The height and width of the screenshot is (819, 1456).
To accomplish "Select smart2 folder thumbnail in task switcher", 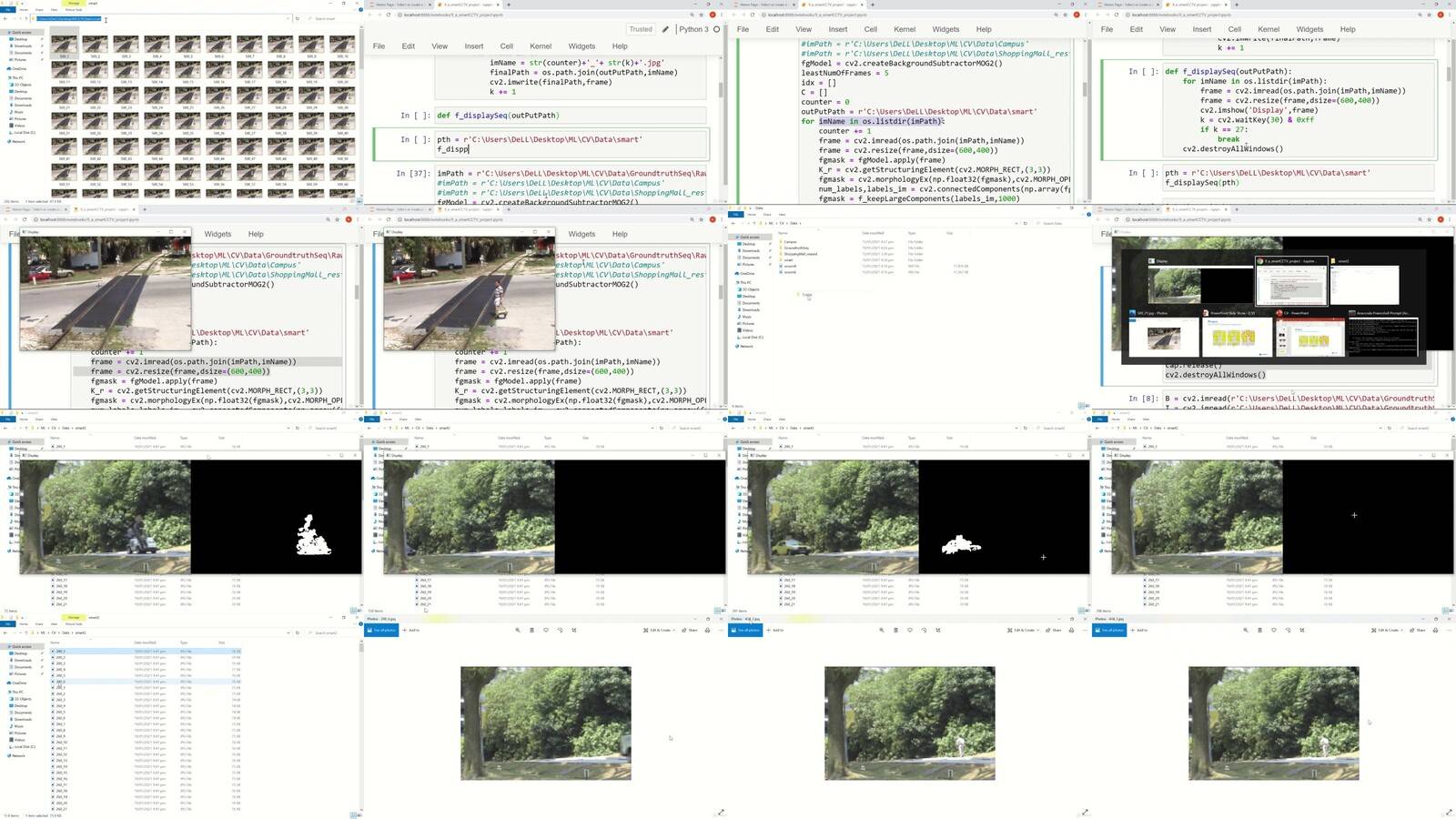I will (1364, 283).
